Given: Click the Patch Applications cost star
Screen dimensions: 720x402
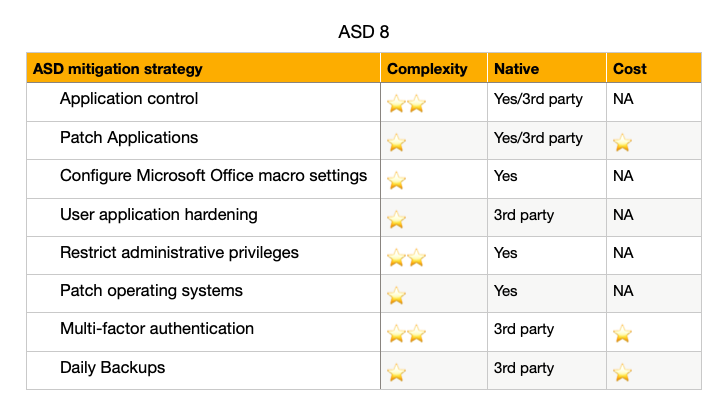Looking at the screenshot, I should tap(623, 142).
